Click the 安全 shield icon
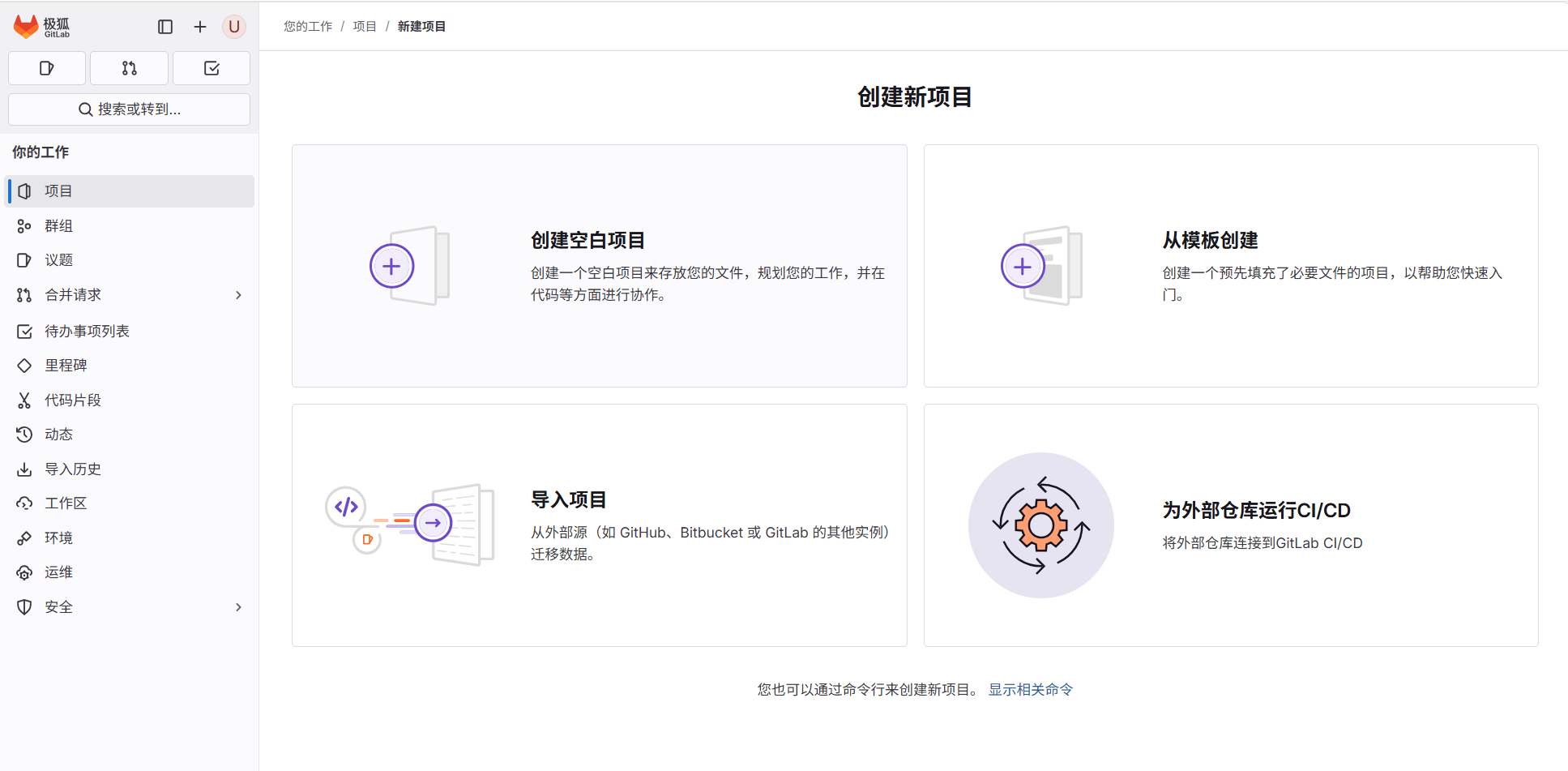Image resolution: width=1568 pixels, height=771 pixels. [24, 607]
